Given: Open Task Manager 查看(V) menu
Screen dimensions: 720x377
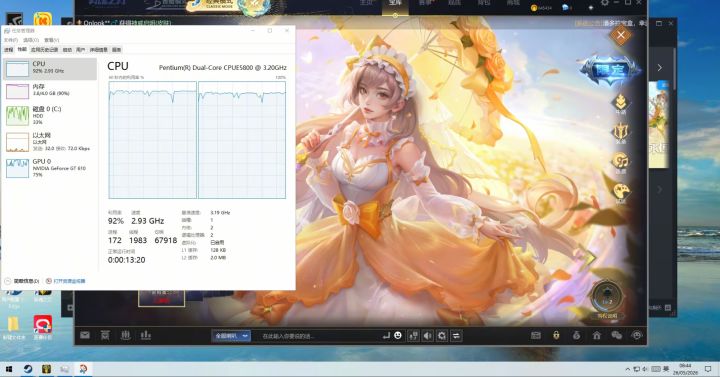Looking at the screenshot, I should point(51,40).
